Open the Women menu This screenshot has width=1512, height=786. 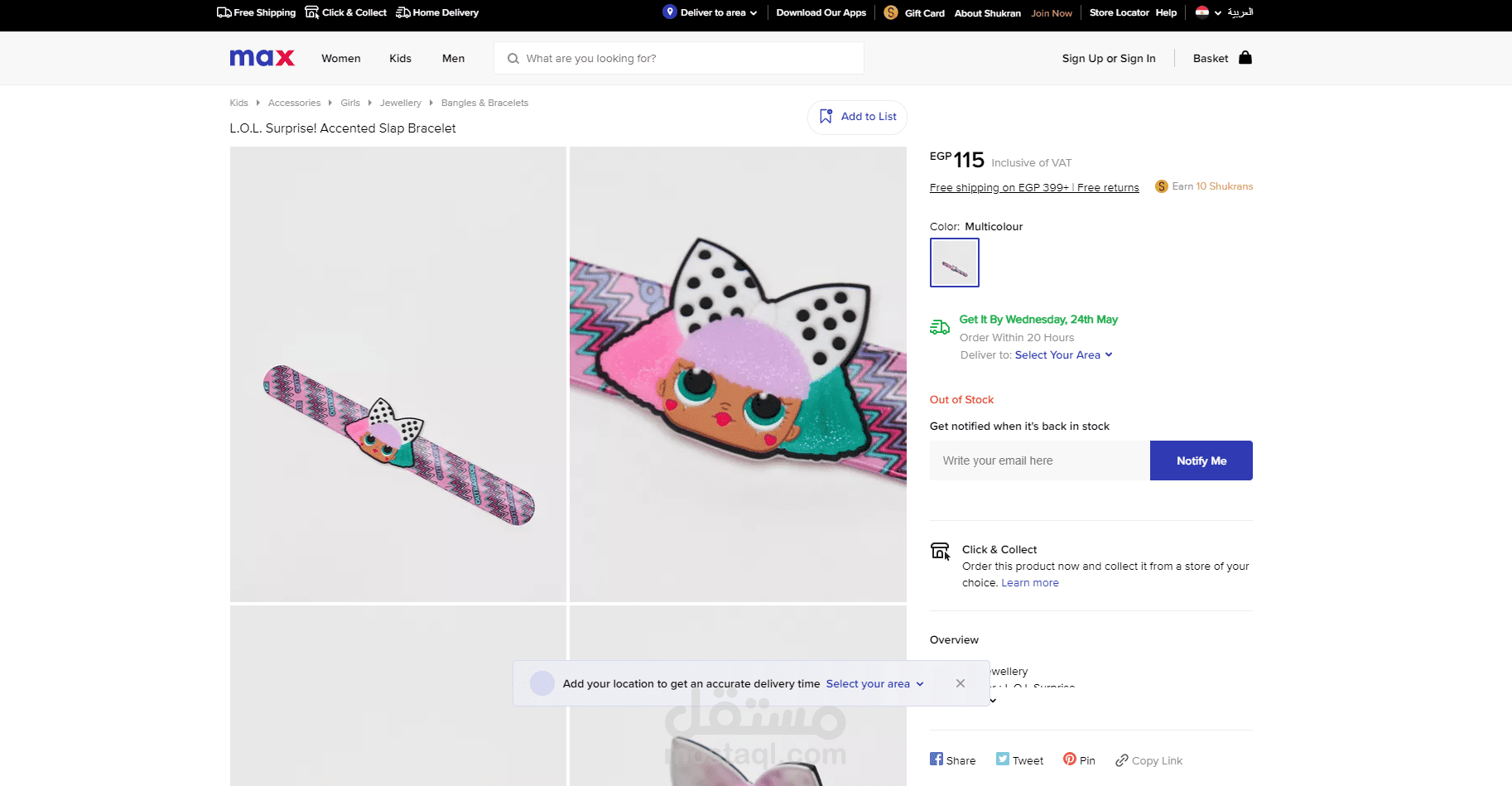click(341, 59)
